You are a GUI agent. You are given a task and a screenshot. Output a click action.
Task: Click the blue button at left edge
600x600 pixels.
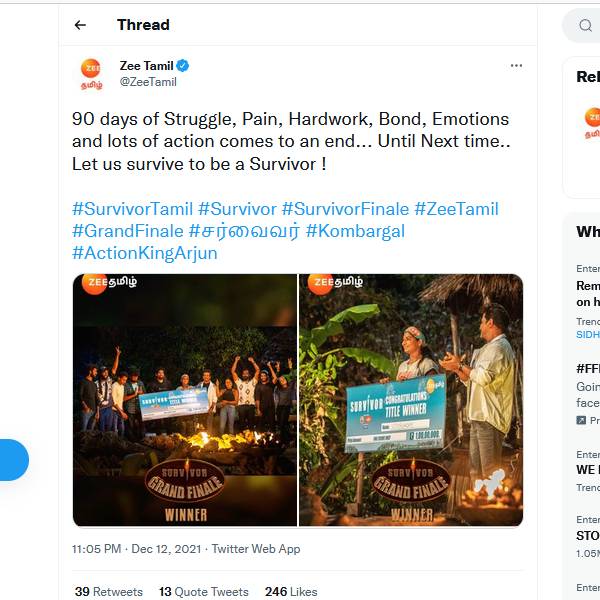click(12, 460)
